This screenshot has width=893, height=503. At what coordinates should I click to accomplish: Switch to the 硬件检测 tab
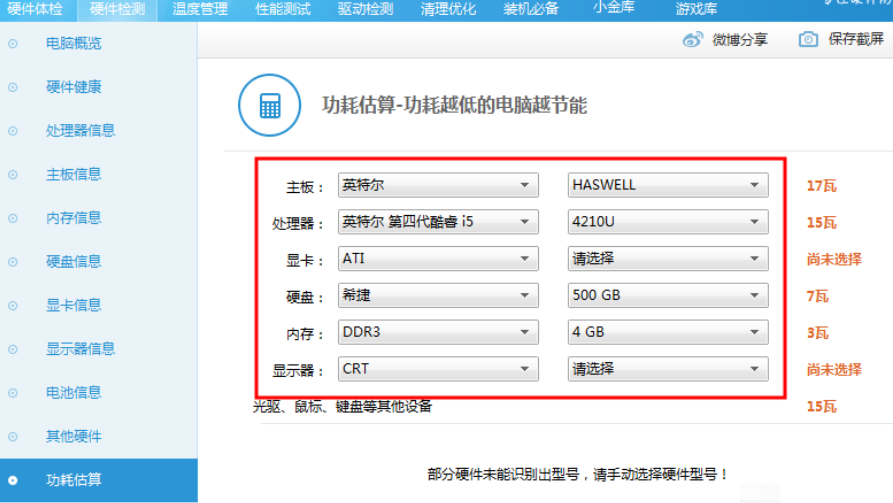tap(117, 9)
